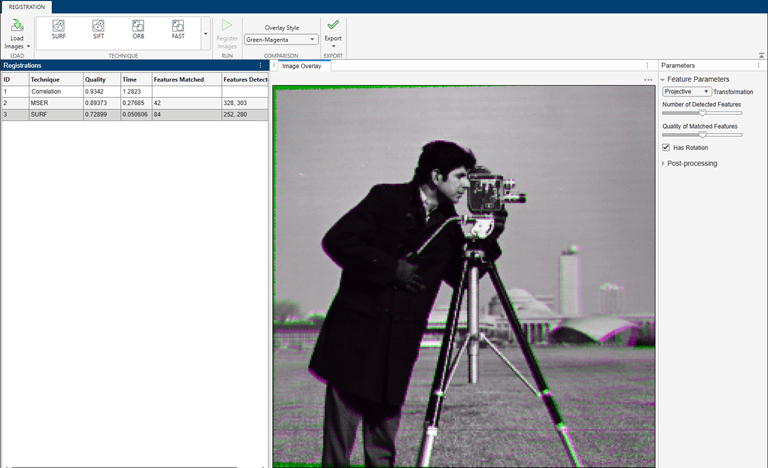Sort by the Time column header
This screenshot has width=768, height=468.
click(136, 79)
